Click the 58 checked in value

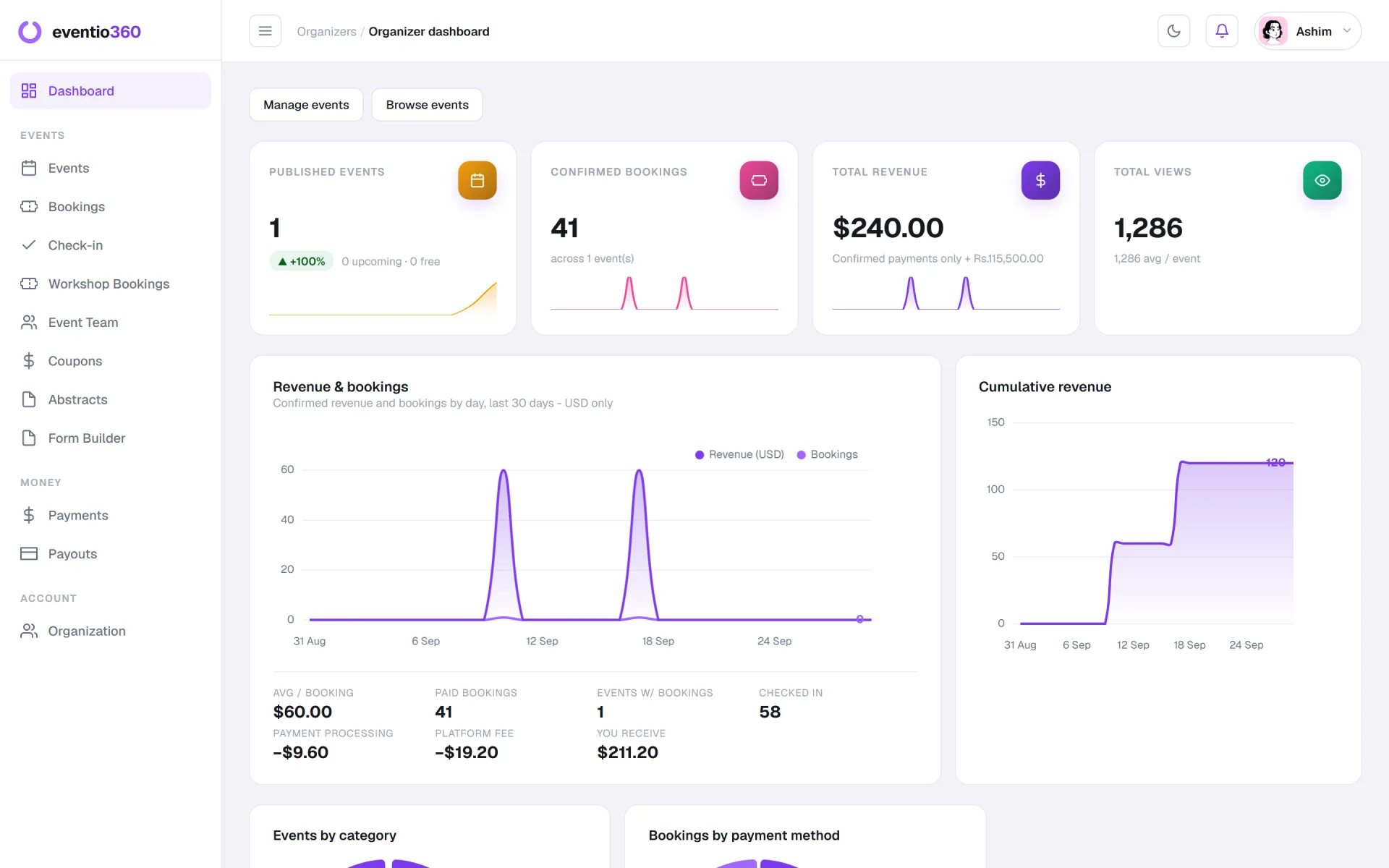[x=770, y=712]
